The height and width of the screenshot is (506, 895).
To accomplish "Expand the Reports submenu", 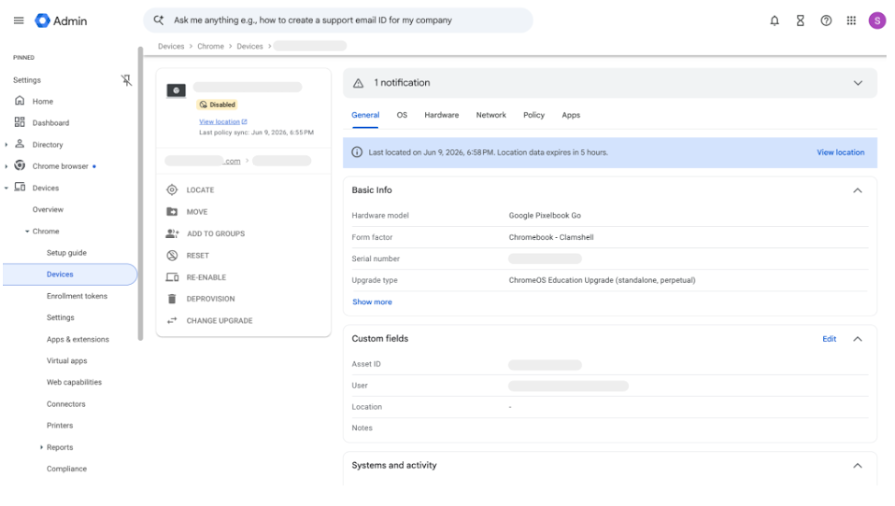I will [x=41, y=447].
